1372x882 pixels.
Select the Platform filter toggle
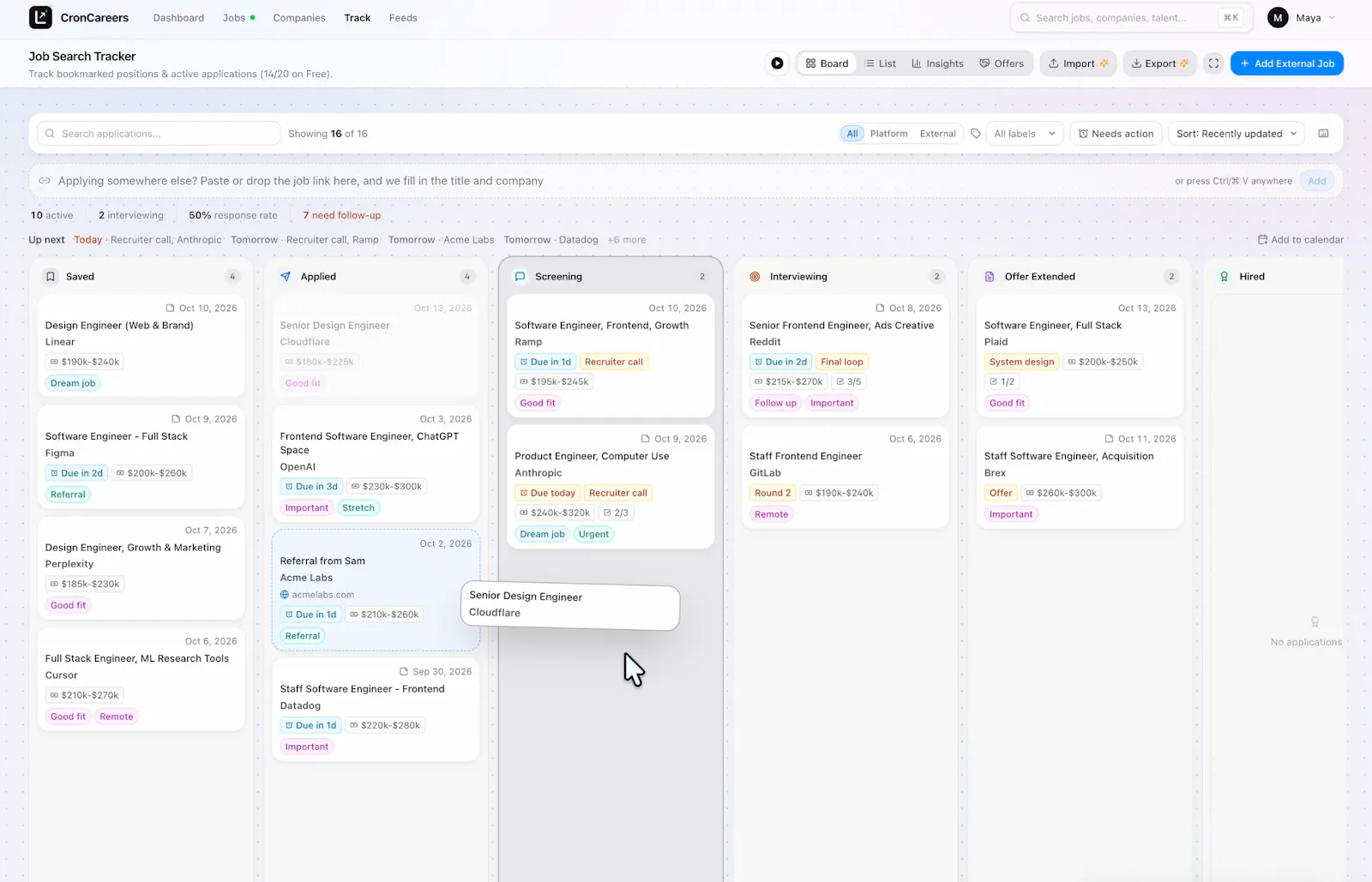(888, 134)
